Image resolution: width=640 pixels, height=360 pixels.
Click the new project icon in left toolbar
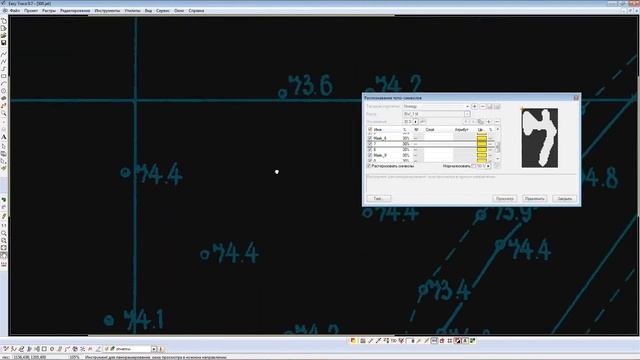[4, 21]
